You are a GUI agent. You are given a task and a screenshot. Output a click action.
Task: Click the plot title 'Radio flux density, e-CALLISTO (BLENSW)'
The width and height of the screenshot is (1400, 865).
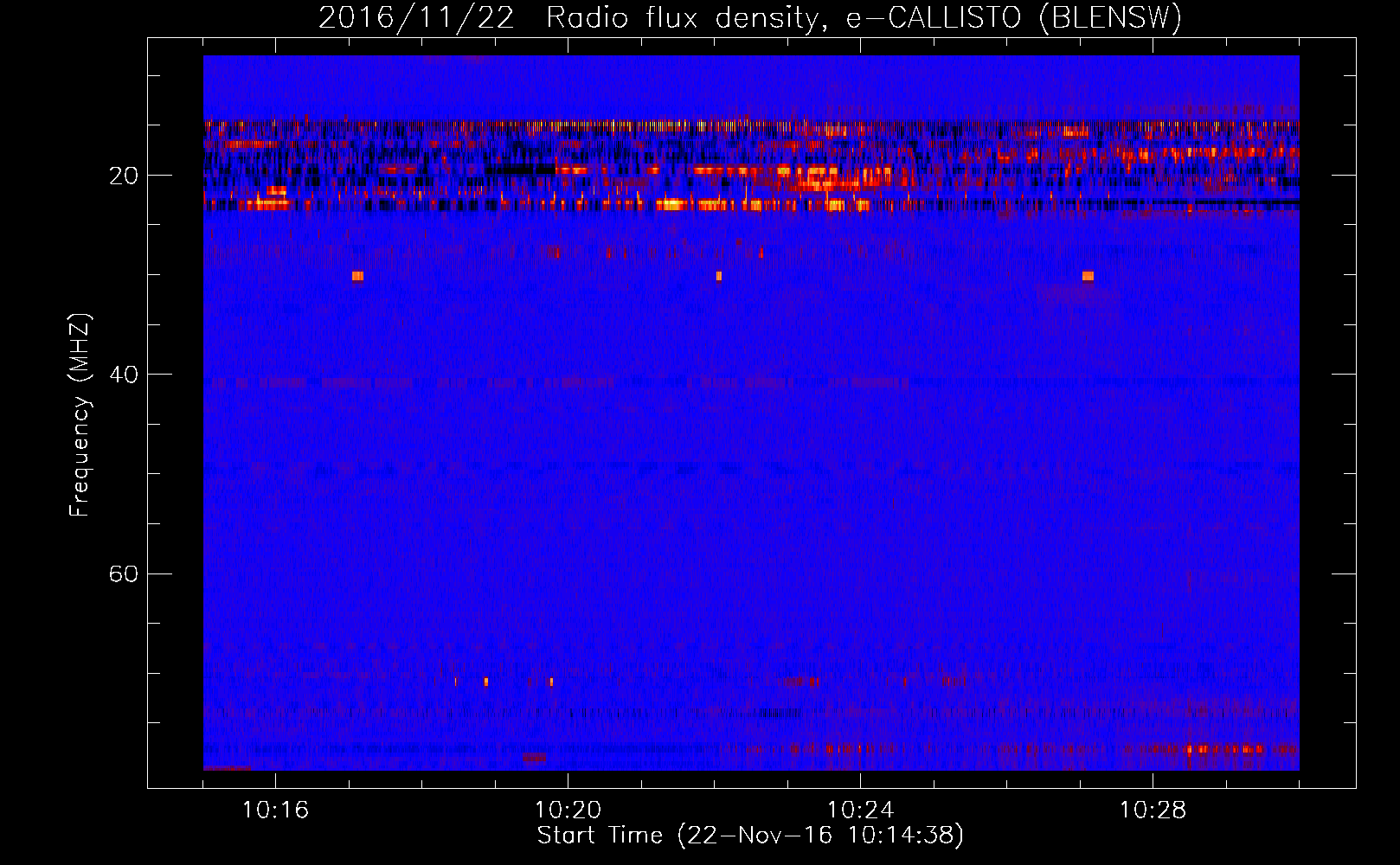864,18
